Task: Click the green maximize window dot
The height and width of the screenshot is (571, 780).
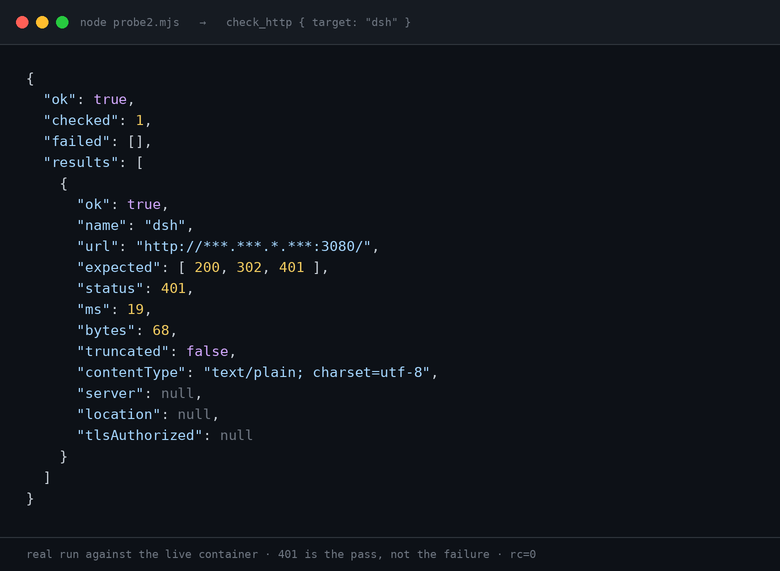Action: tap(62, 22)
